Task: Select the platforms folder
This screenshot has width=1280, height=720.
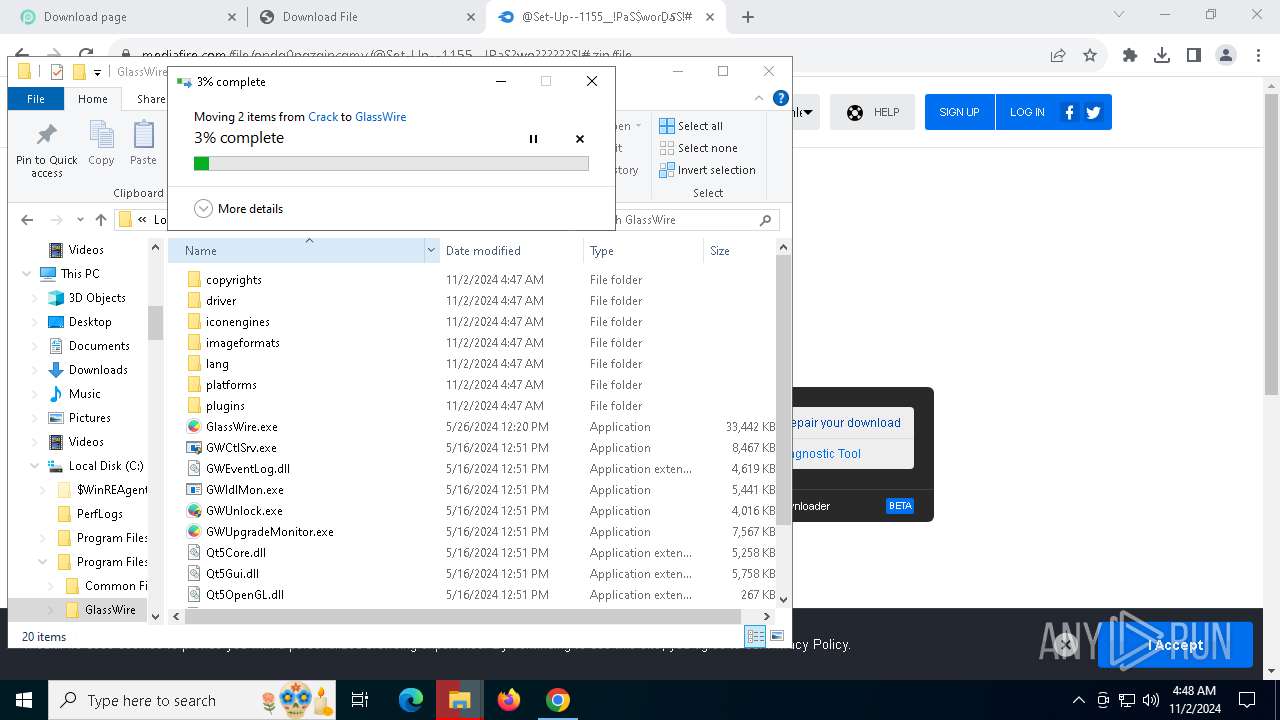Action: click(231, 385)
